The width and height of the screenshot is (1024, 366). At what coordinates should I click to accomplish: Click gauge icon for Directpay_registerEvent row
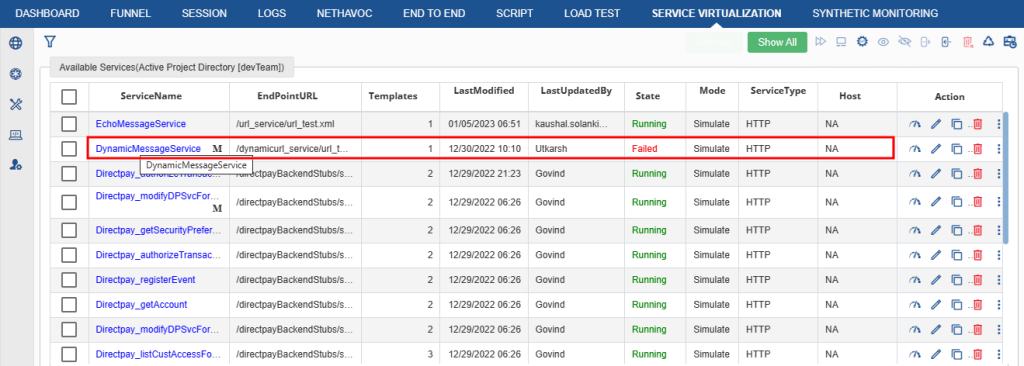(915, 280)
